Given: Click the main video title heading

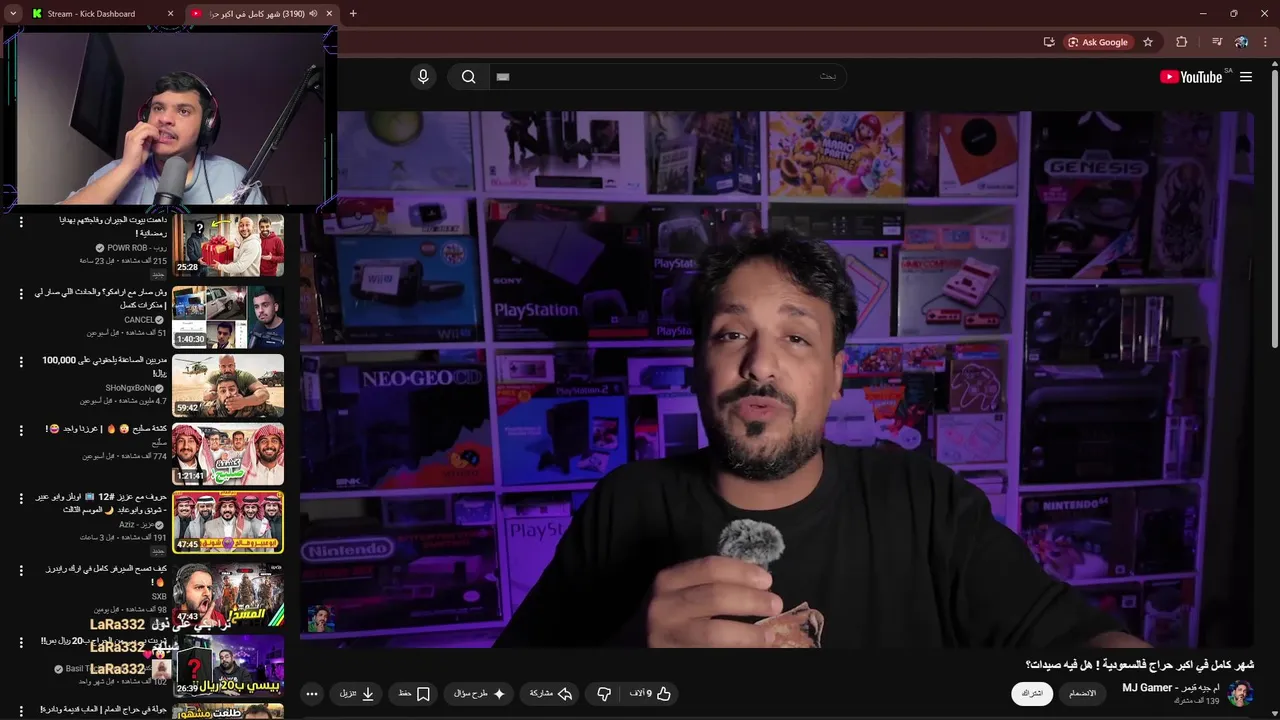Looking at the screenshot, I should [x=1139, y=665].
